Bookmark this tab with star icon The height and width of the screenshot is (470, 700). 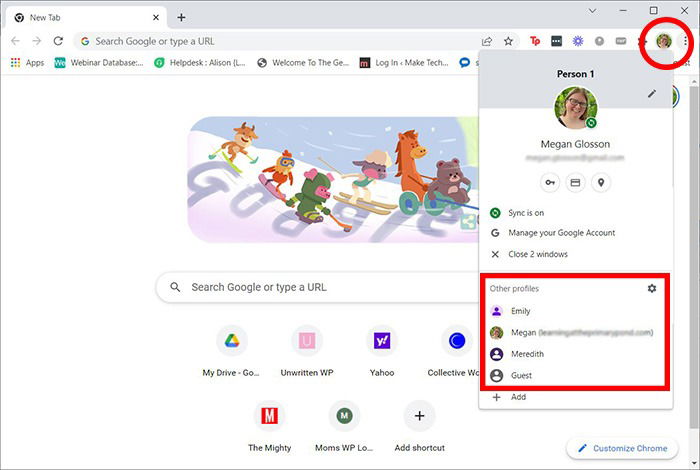(x=508, y=42)
